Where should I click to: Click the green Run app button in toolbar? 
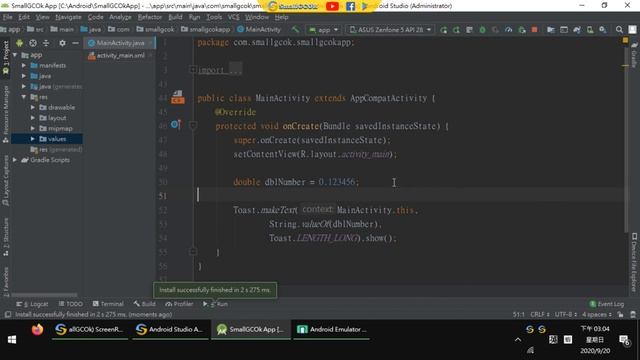[x=443, y=30]
